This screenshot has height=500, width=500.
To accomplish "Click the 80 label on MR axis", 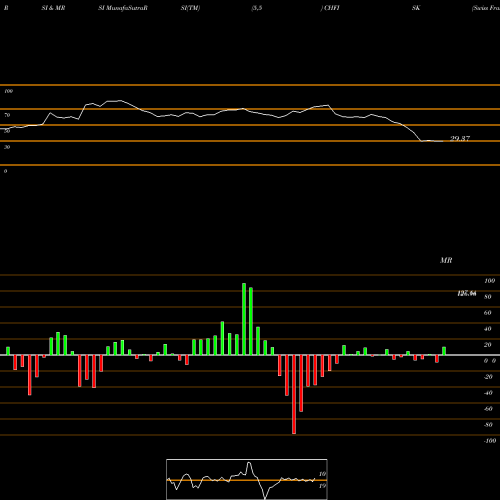I will [x=488, y=297].
